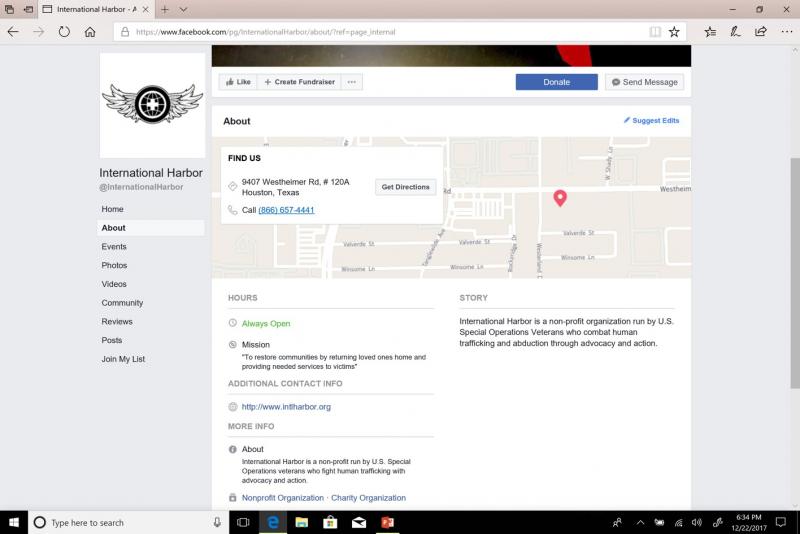The height and width of the screenshot is (534, 800).
Task: Like the International Harbor page
Action: point(238,82)
